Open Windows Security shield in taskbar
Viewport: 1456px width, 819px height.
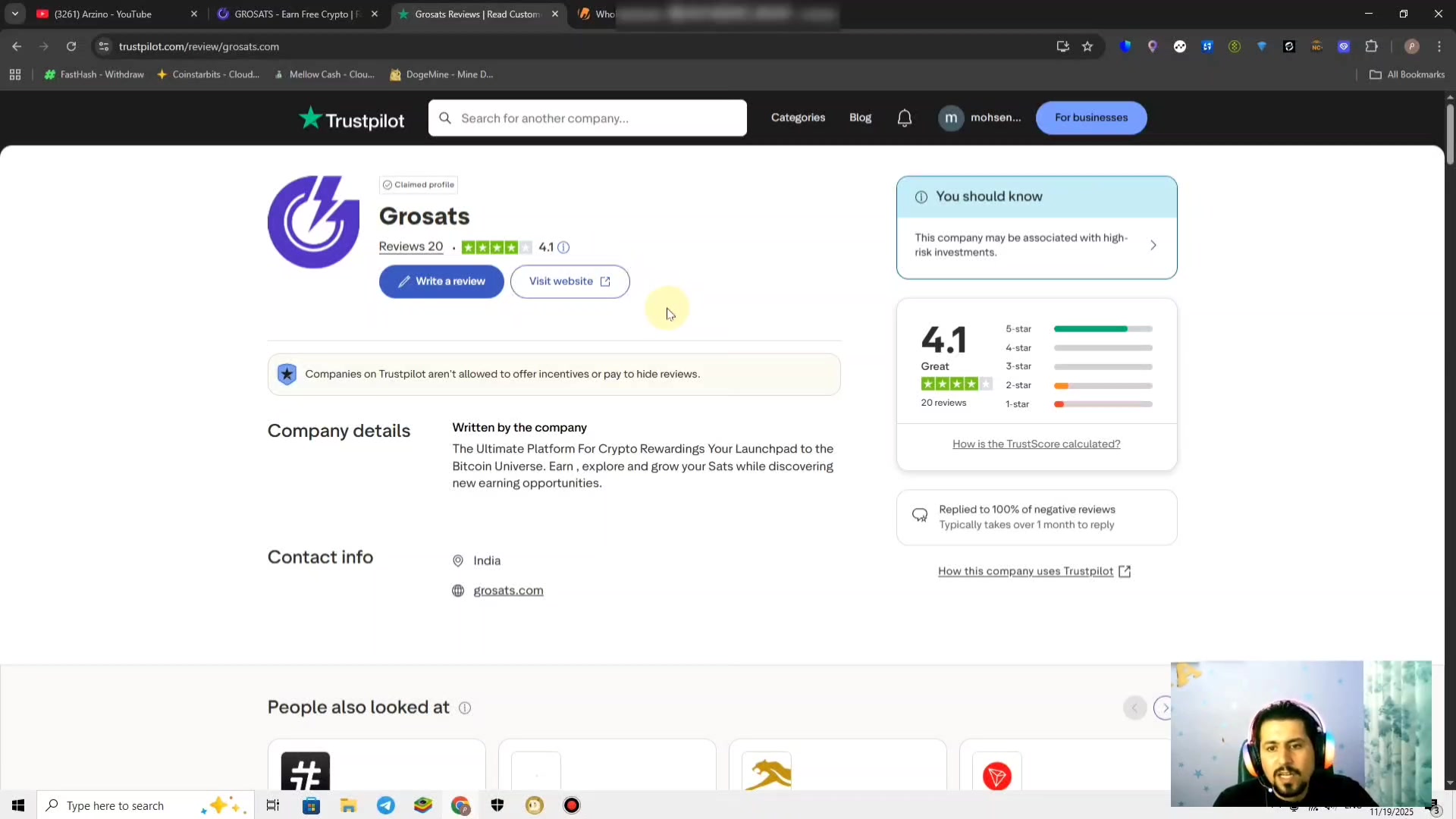pos(497,805)
